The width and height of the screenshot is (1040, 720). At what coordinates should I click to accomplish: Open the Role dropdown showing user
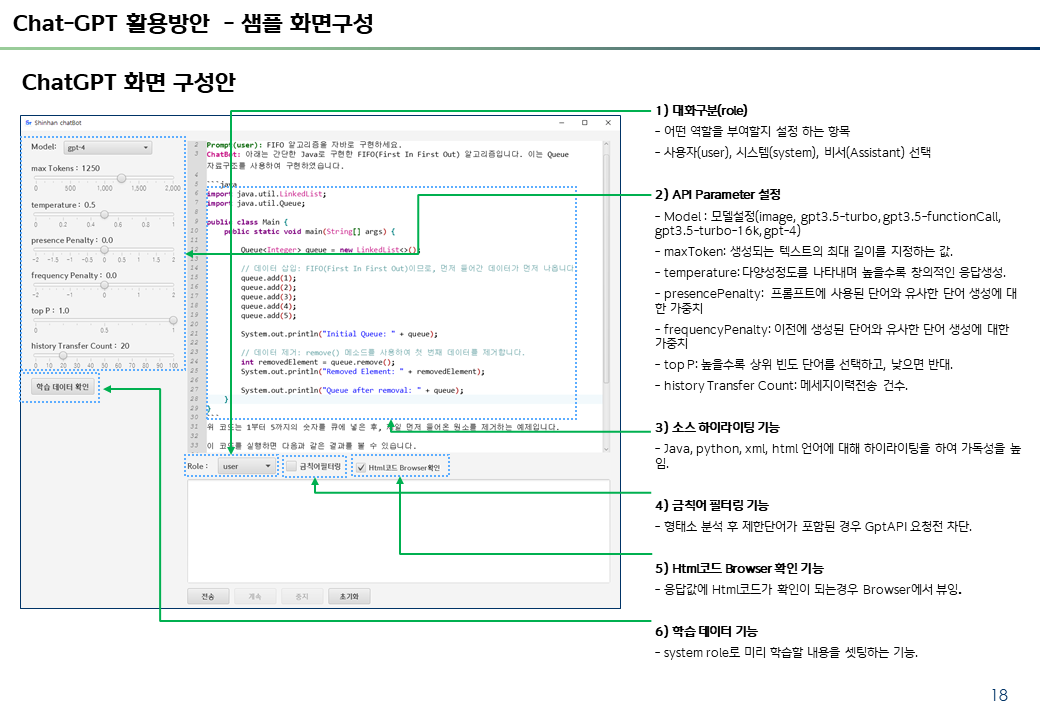(247, 466)
